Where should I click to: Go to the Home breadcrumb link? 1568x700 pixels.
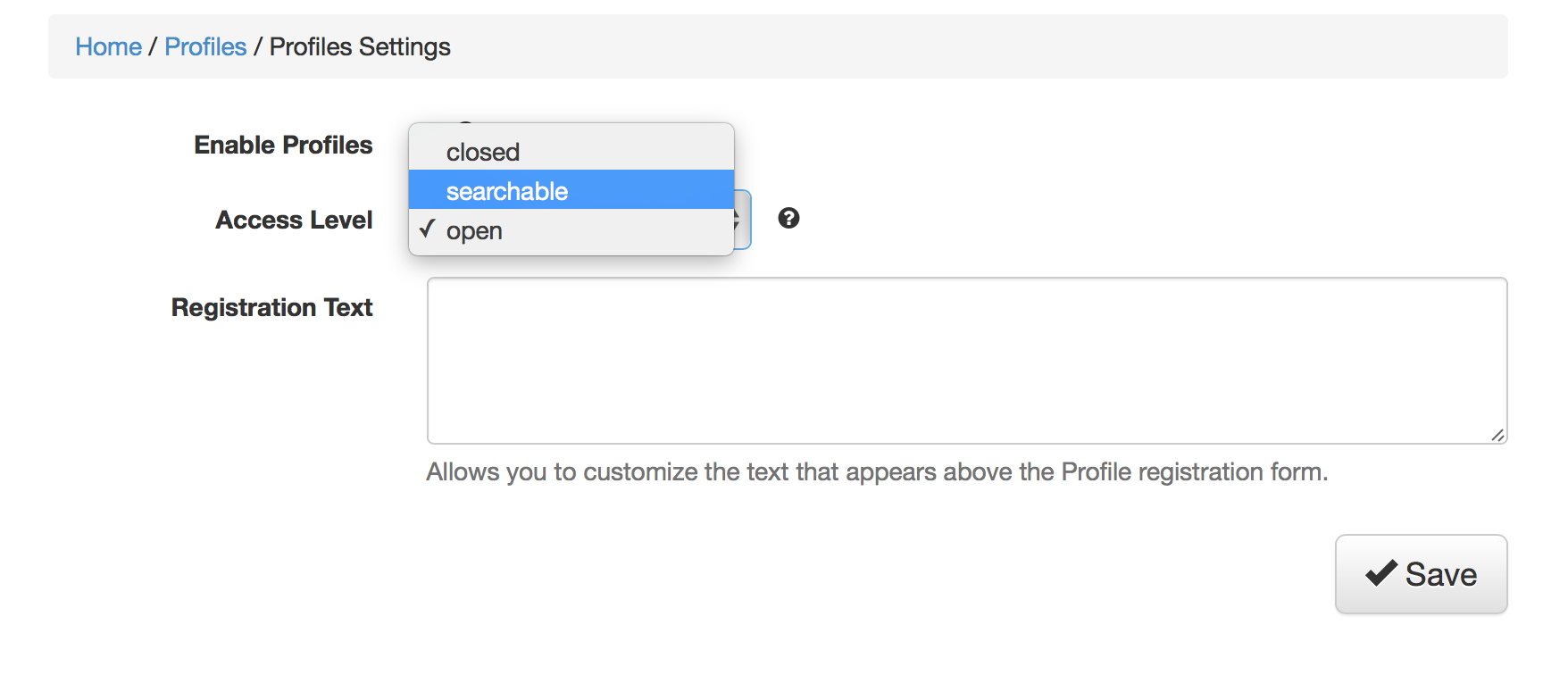click(x=108, y=46)
